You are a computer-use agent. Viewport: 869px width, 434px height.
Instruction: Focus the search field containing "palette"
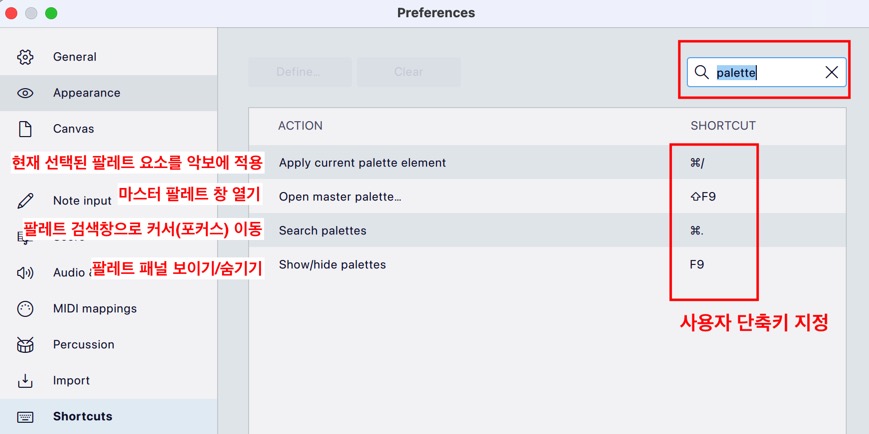[766, 72]
